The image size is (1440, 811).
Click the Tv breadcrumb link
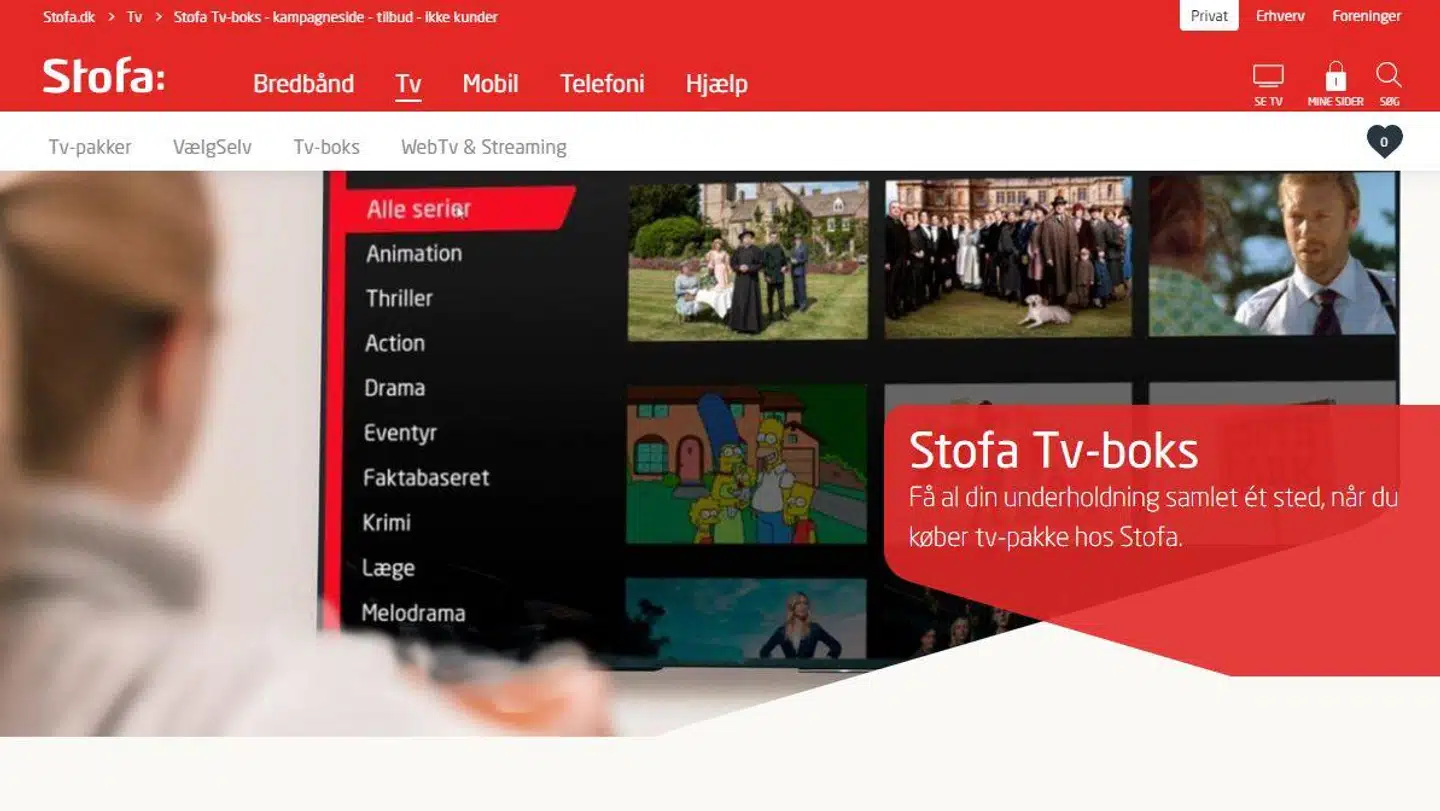coord(134,17)
